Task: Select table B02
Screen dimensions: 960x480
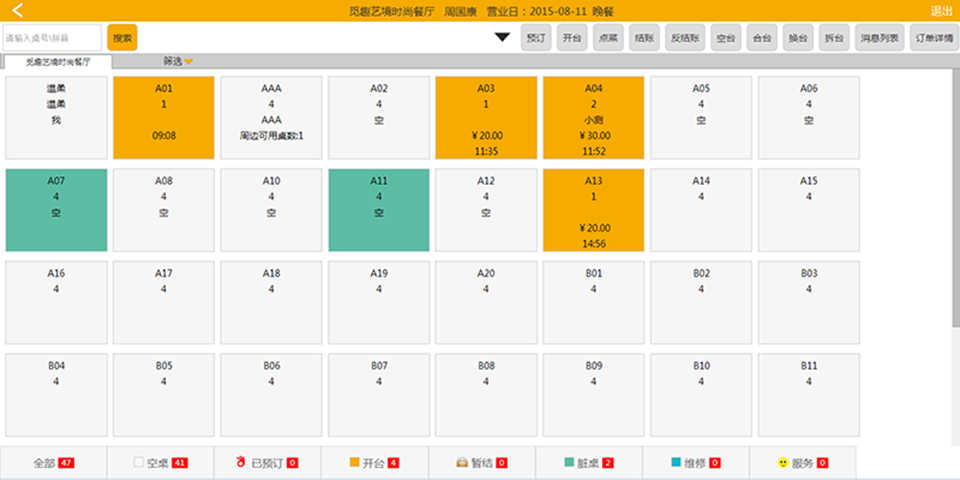Action: [701, 302]
